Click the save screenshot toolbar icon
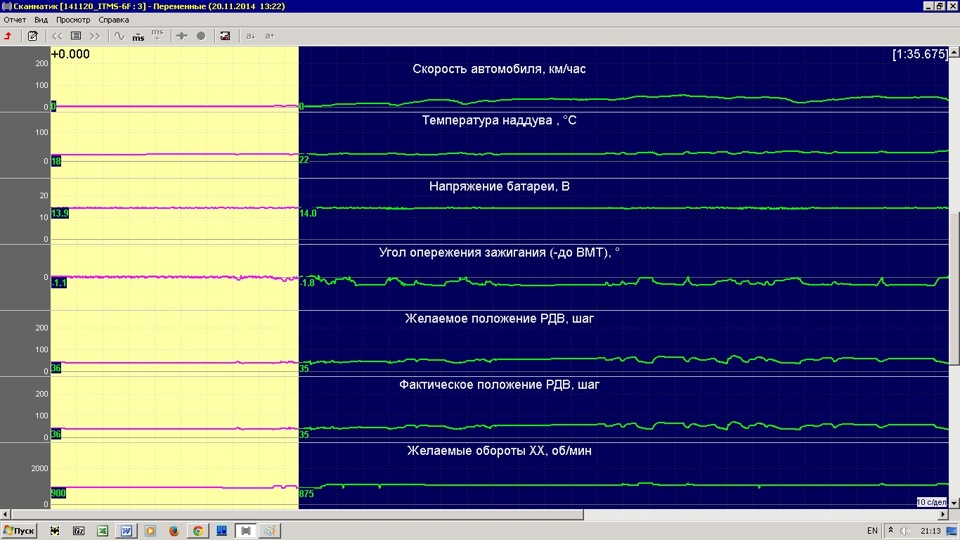This screenshot has width=960, height=540. click(x=225, y=36)
